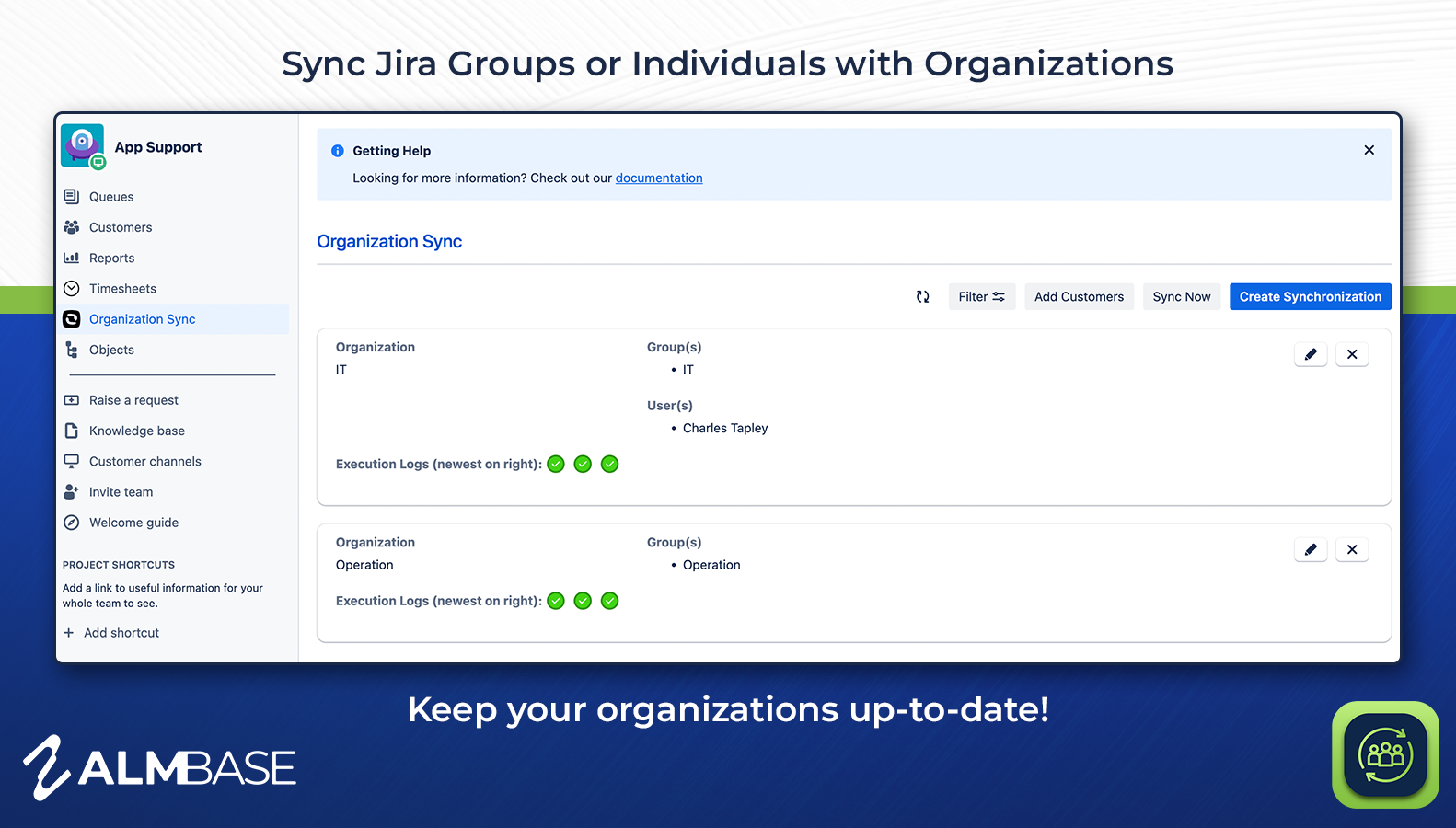Viewport: 1456px width, 828px height.
Task: Click the Invite team person icon
Action: point(71,492)
